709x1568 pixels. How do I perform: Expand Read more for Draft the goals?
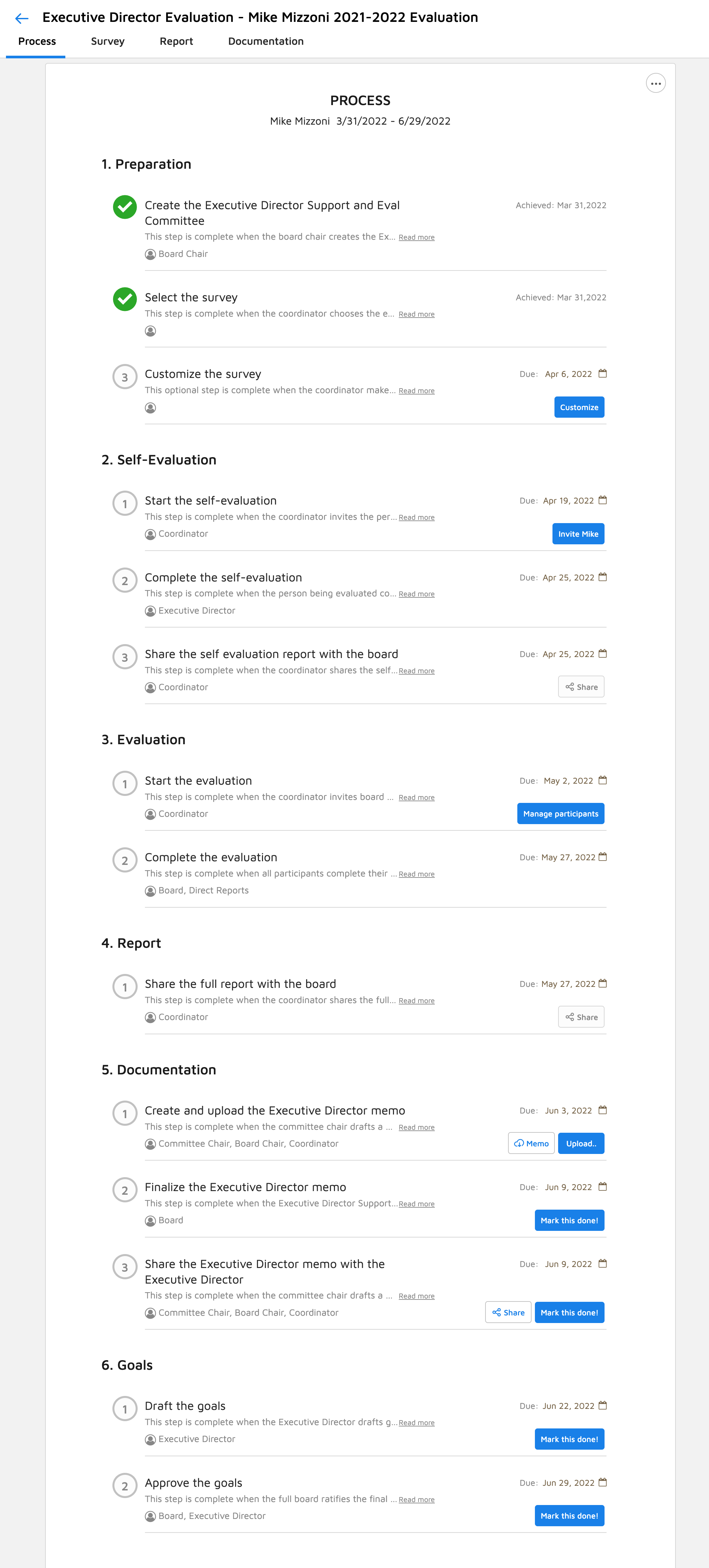[417, 1422]
